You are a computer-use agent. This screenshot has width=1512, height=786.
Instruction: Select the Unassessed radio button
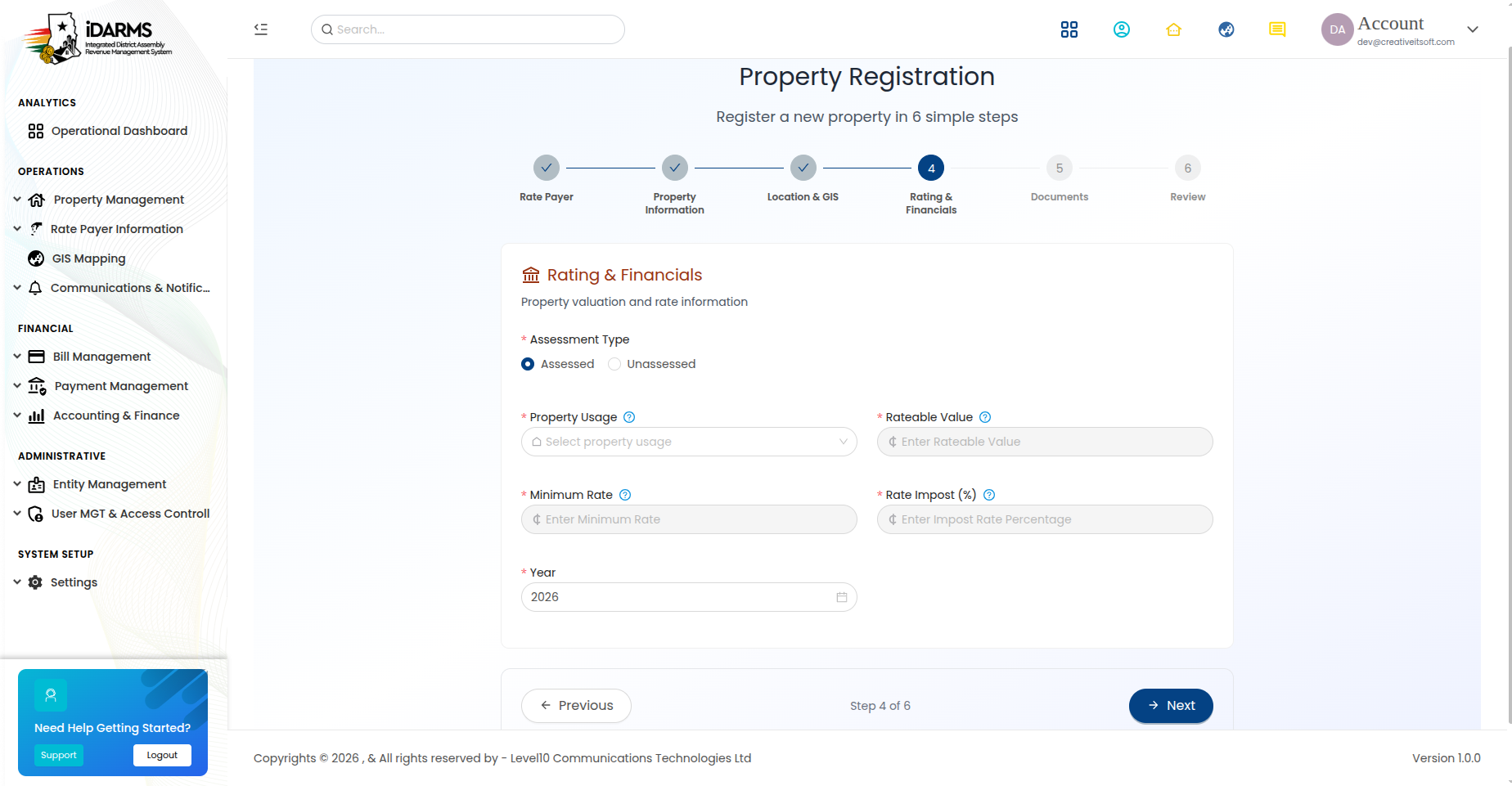click(614, 364)
